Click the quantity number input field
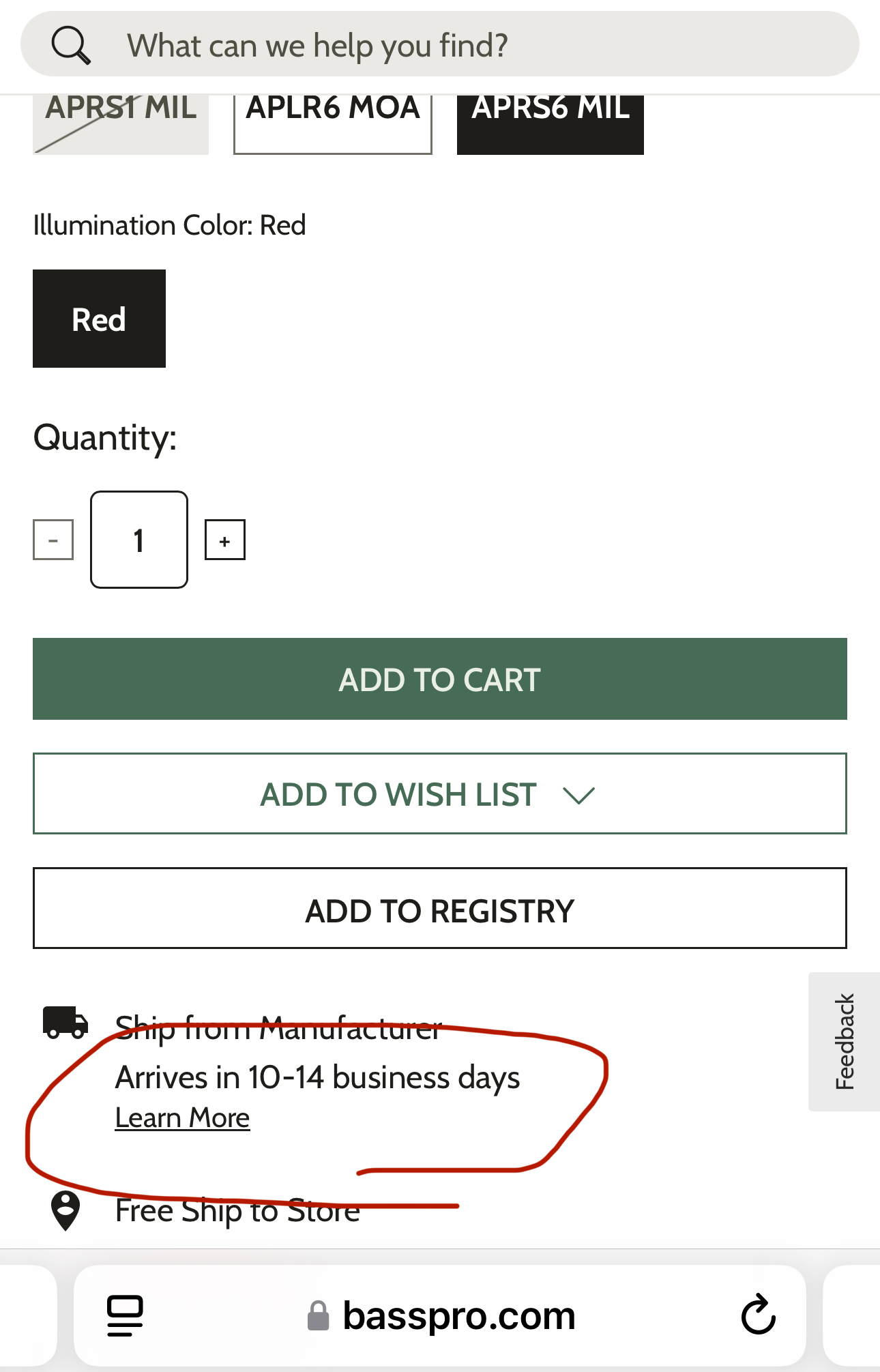The height and width of the screenshot is (1372, 880). (139, 540)
